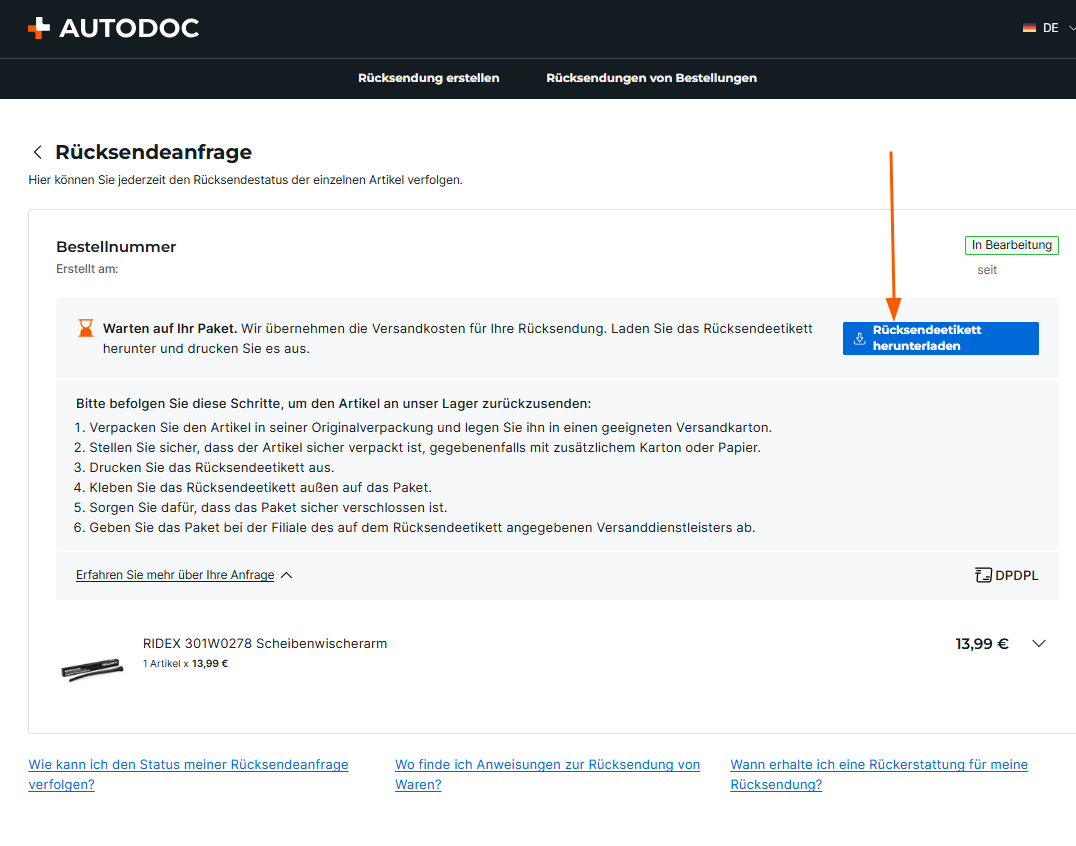Open the FAQ about tracking the return status
Viewport: 1076px width, 846px height.
point(188,774)
